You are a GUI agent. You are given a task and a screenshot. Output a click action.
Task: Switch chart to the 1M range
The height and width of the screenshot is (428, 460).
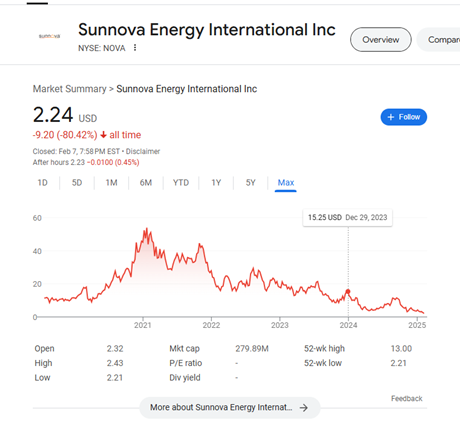pos(111,183)
